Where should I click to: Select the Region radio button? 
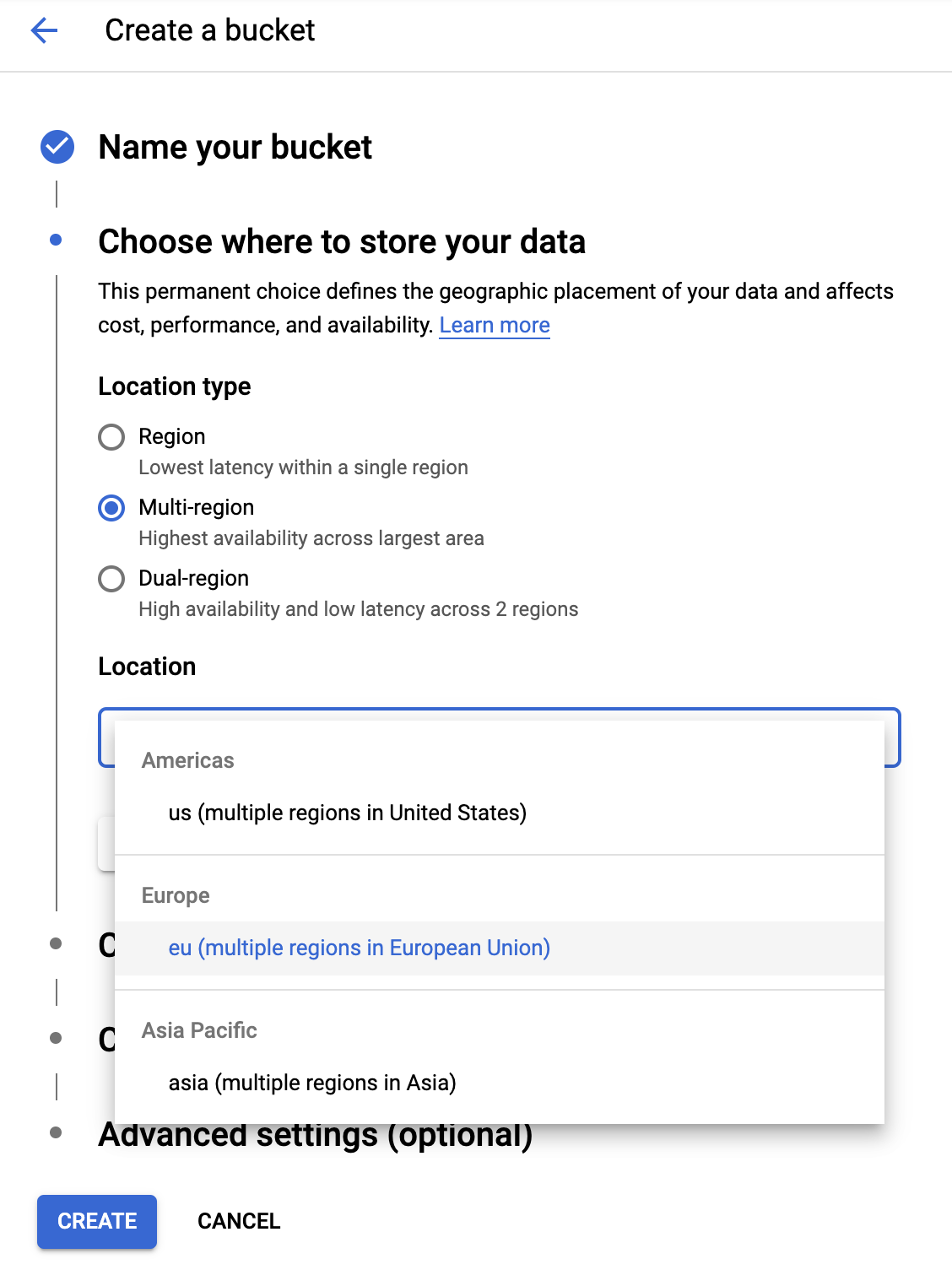pos(111,437)
